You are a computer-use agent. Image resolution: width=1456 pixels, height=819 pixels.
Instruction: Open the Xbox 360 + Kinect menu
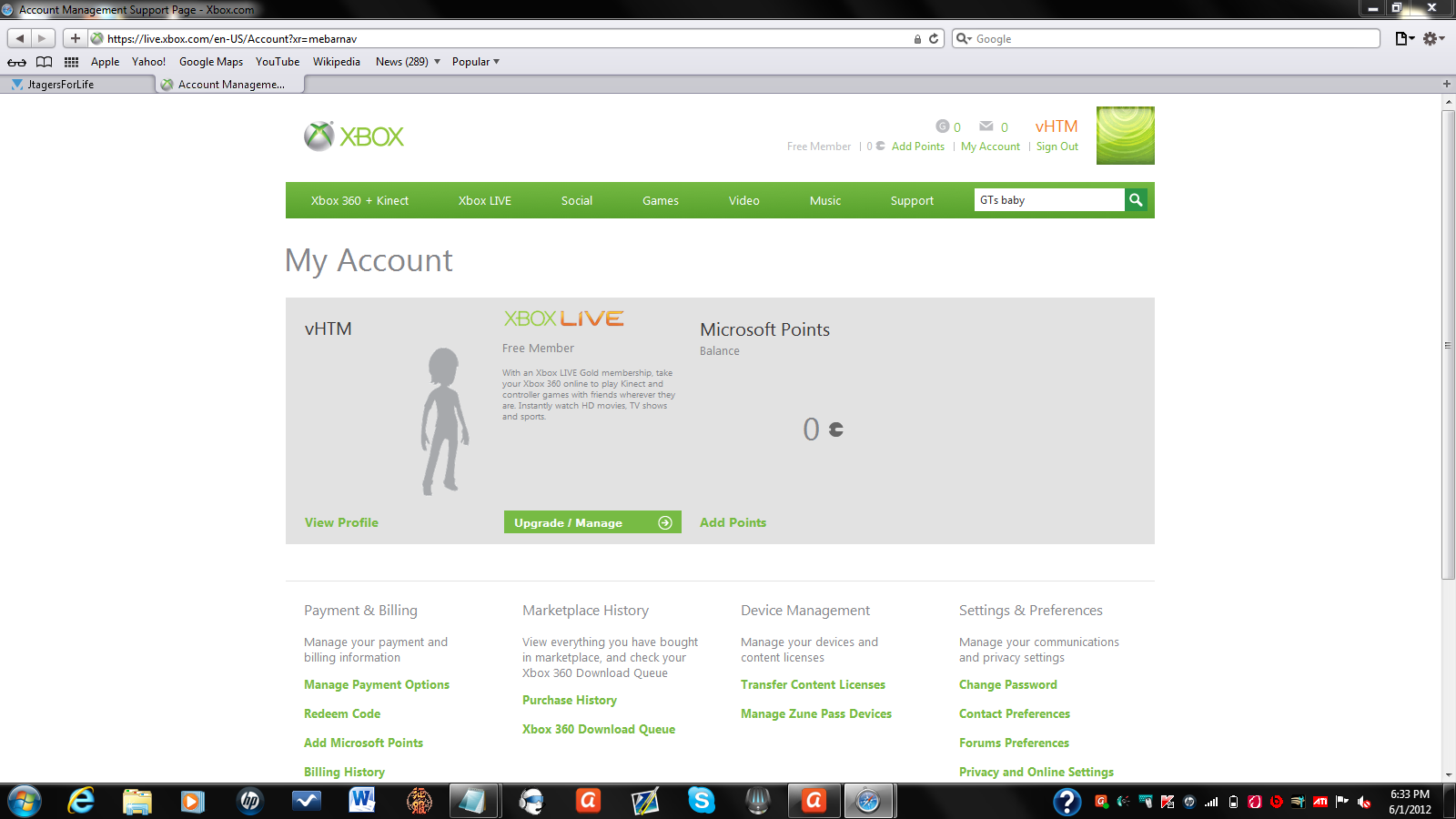pyautogui.click(x=359, y=200)
